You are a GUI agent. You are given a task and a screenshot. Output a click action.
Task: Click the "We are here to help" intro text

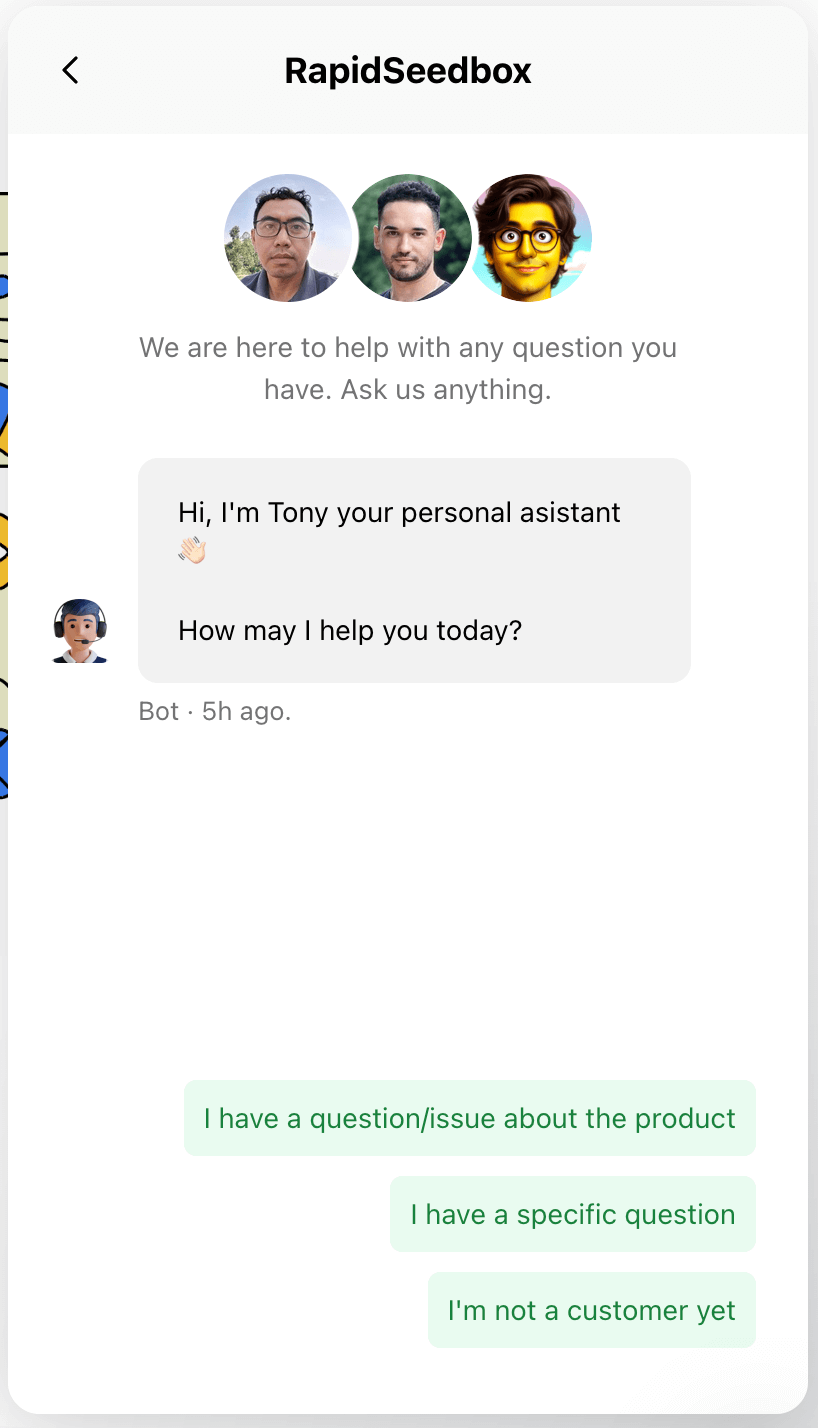pyautogui.click(x=407, y=348)
